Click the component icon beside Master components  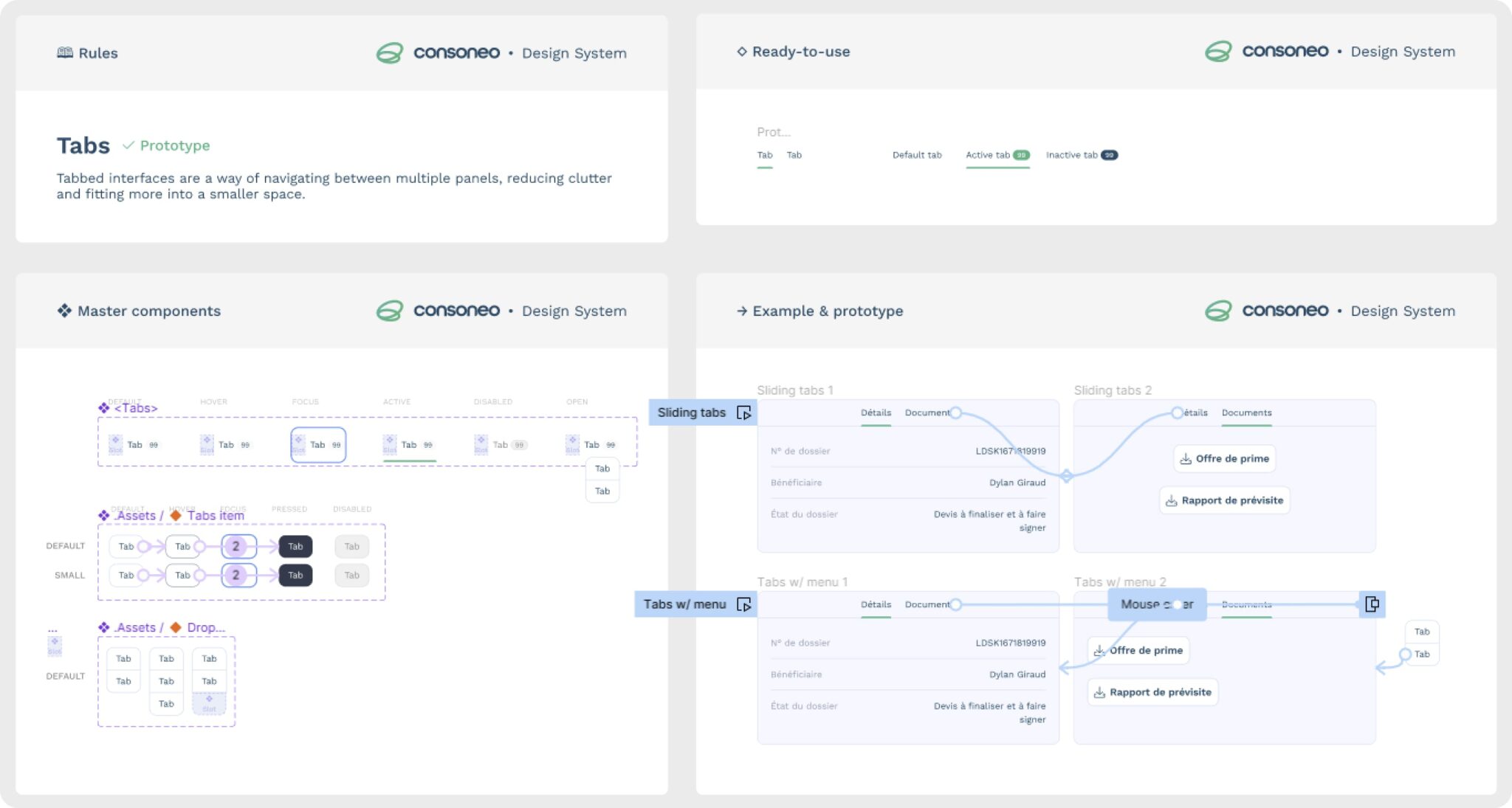tap(64, 311)
